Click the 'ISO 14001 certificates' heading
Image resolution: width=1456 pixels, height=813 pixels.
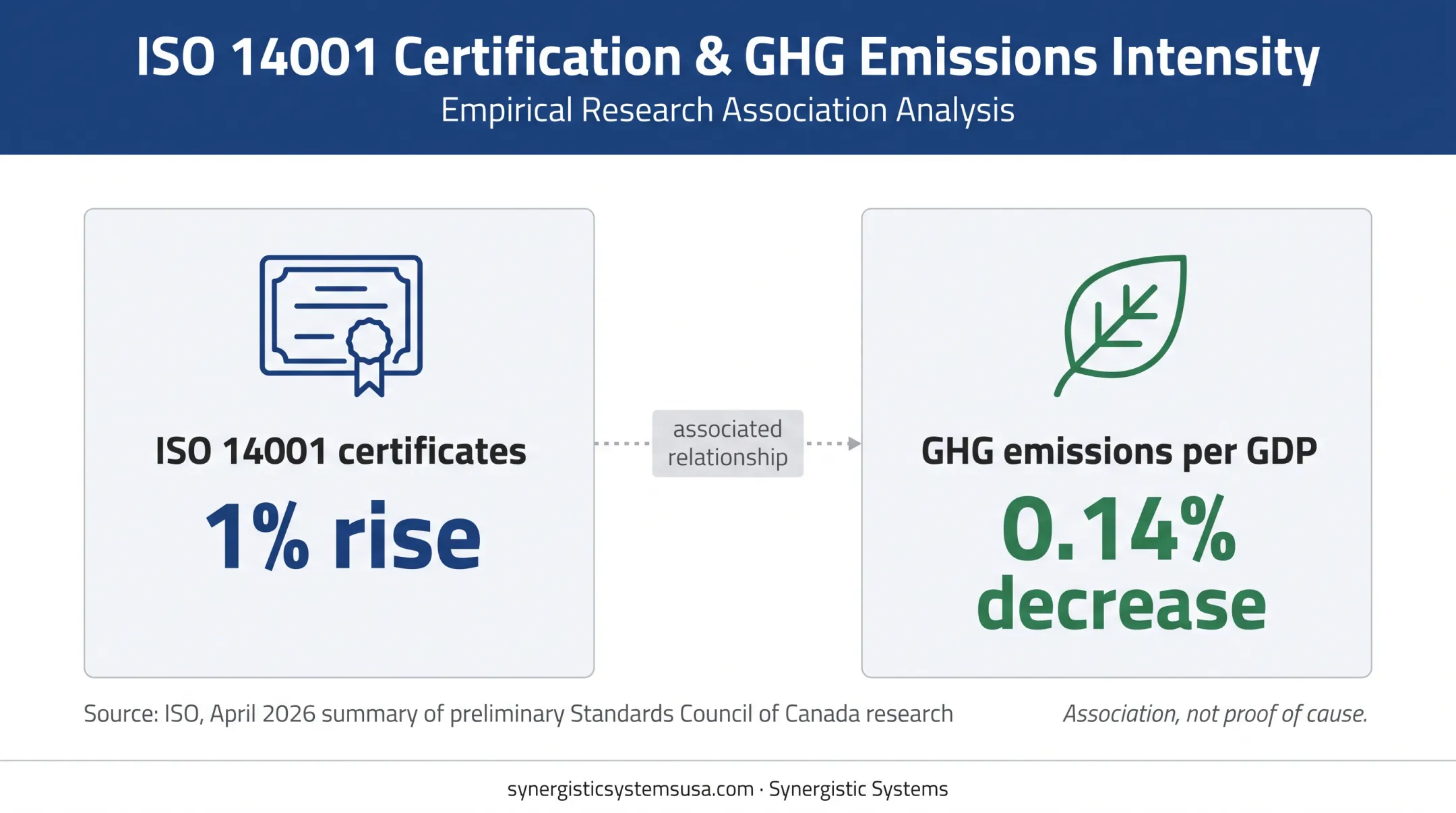coord(340,451)
